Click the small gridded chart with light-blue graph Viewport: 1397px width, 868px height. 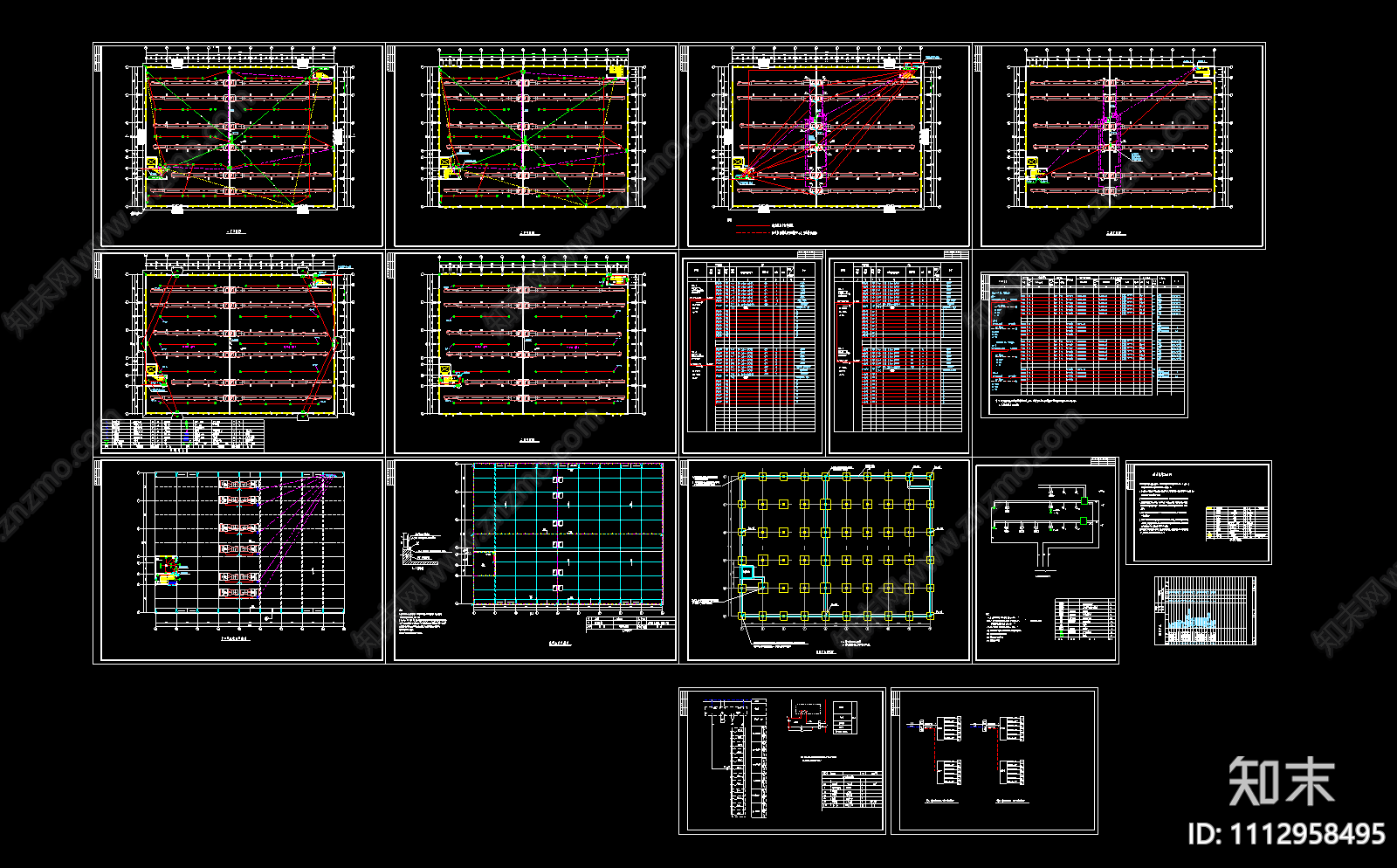(1205, 610)
